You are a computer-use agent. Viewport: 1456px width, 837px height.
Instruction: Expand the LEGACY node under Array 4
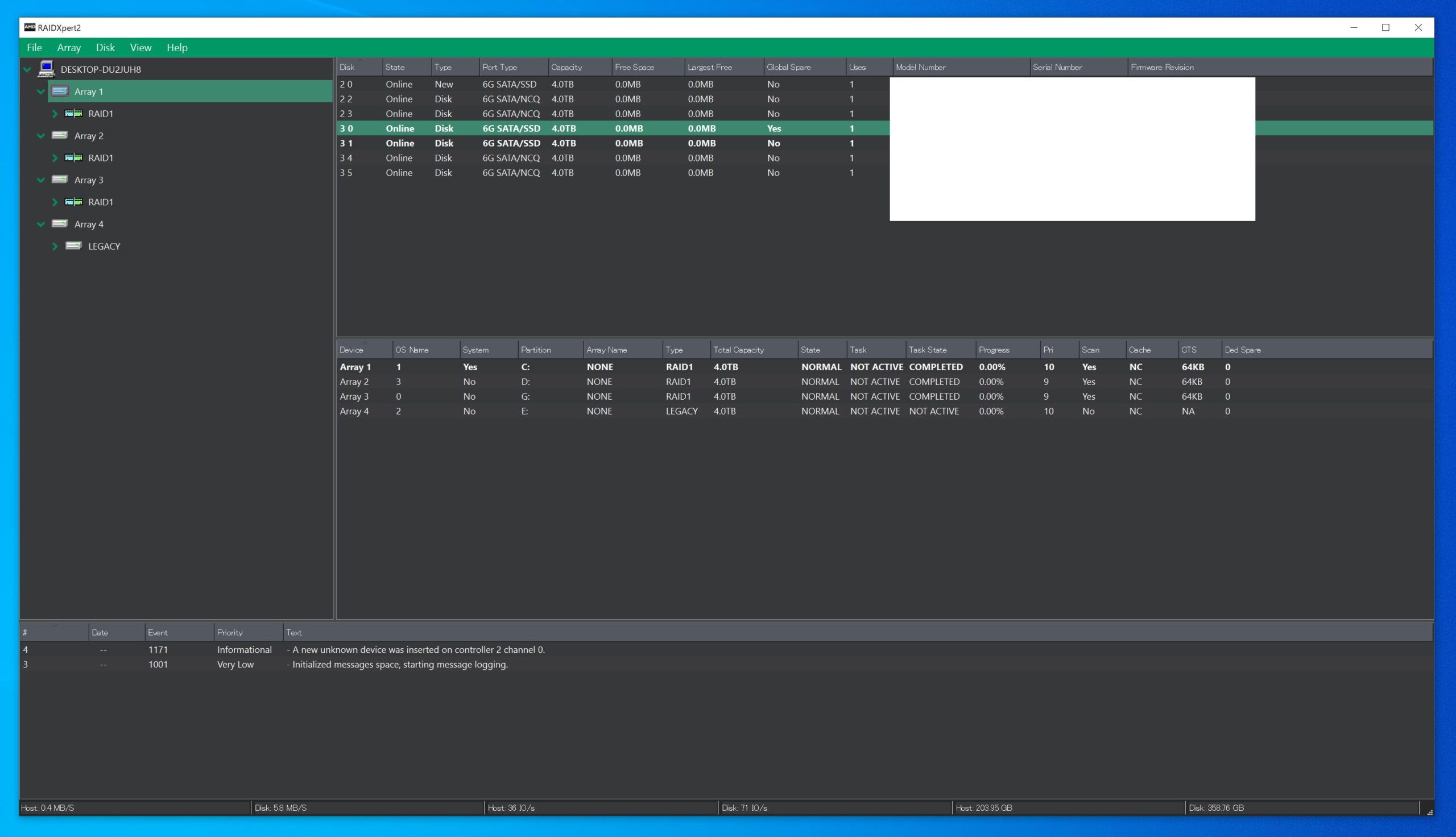coord(55,247)
